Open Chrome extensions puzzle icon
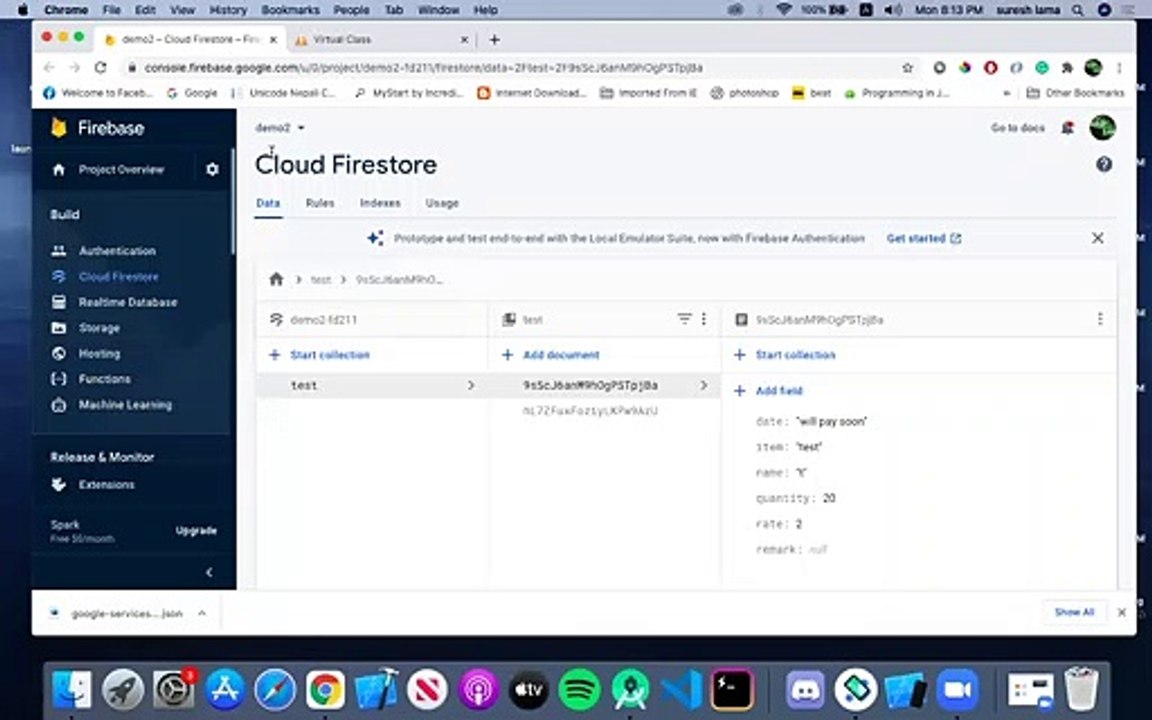Screen dimensions: 1152x720 [1067, 68]
